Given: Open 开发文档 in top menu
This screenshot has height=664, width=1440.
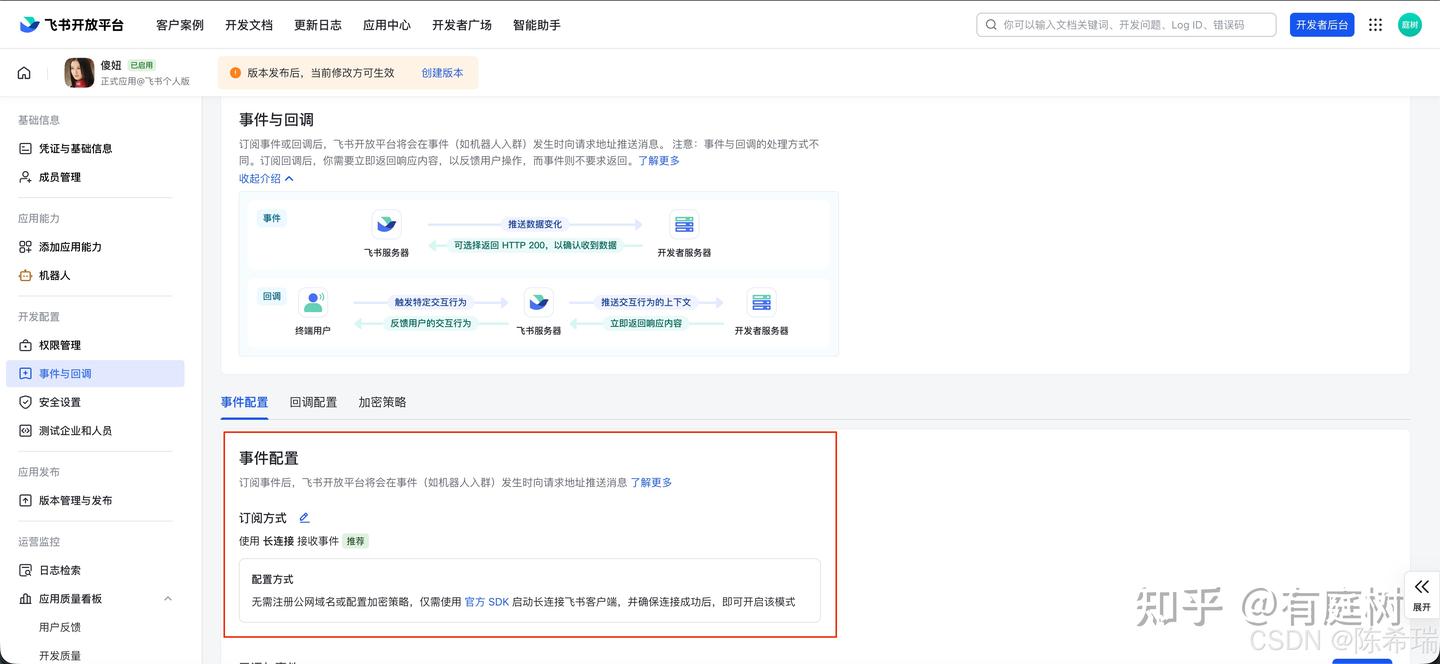Looking at the screenshot, I should click(248, 25).
